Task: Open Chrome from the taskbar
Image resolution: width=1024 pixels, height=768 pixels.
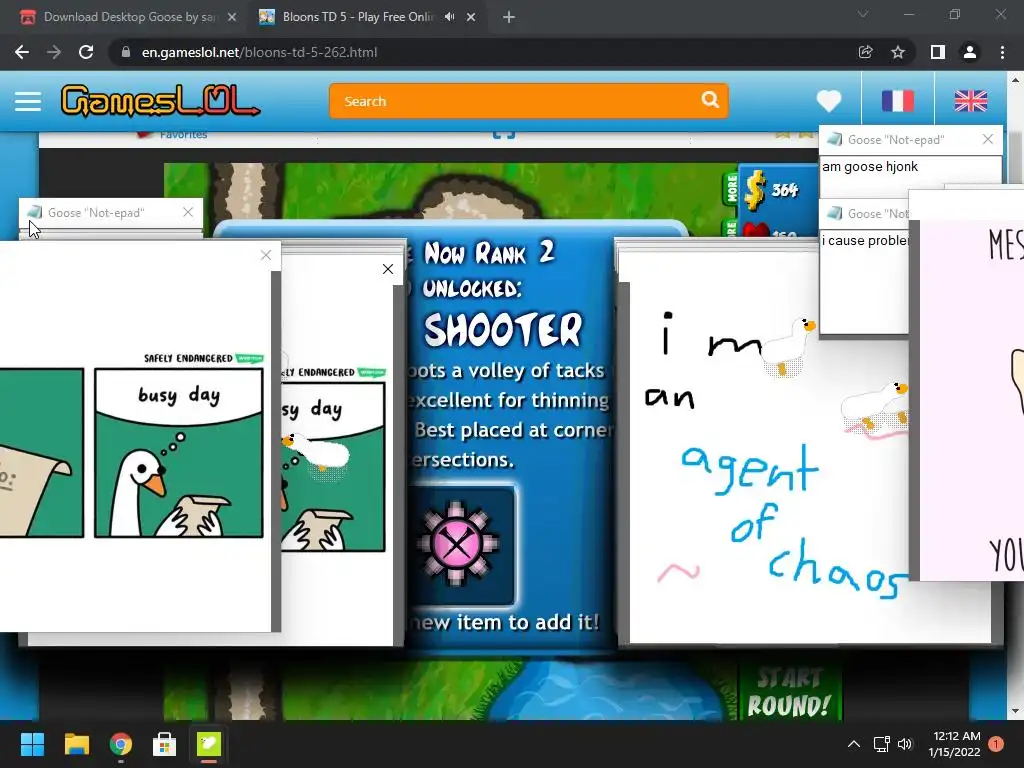Action: coord(121,744)
